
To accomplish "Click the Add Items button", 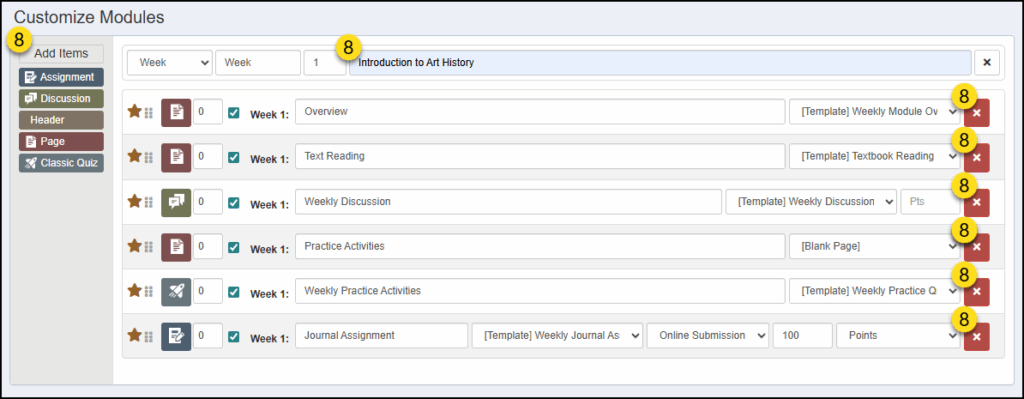I will (x=61, y=54).
